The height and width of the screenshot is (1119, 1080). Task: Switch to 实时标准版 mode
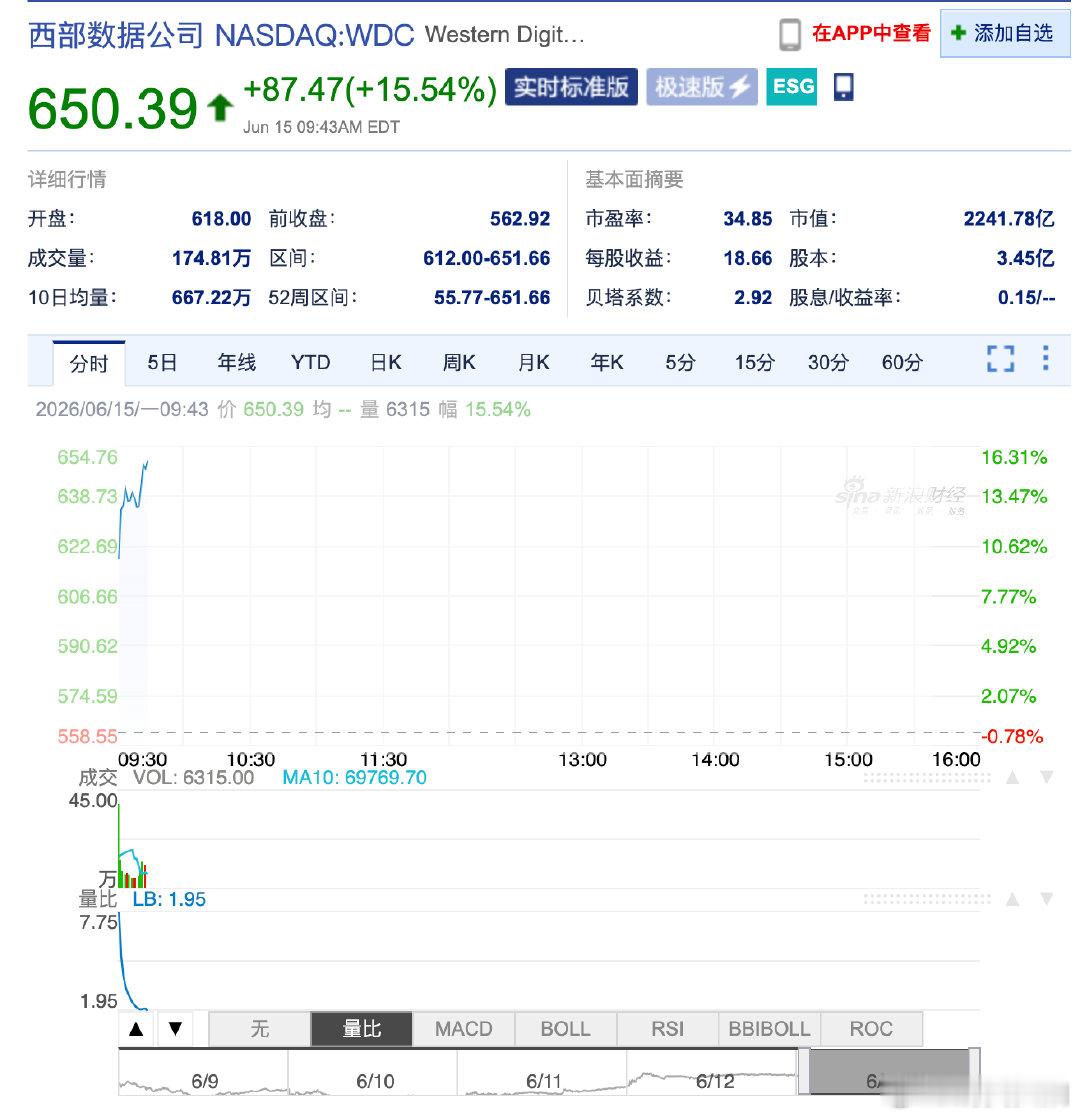click(x=571, y=87)
